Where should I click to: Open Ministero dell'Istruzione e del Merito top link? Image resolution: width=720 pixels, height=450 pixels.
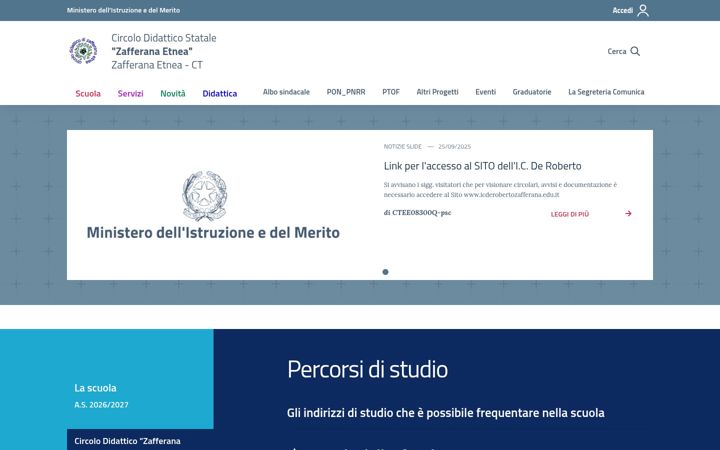[123, 10]
